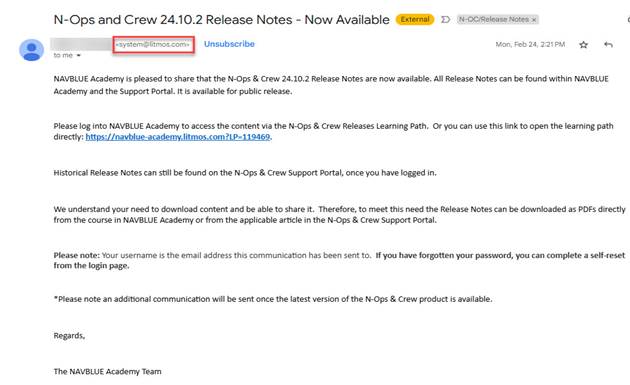Click the reply arrow icon
The image size is (630, 385).
pos(608,45)
